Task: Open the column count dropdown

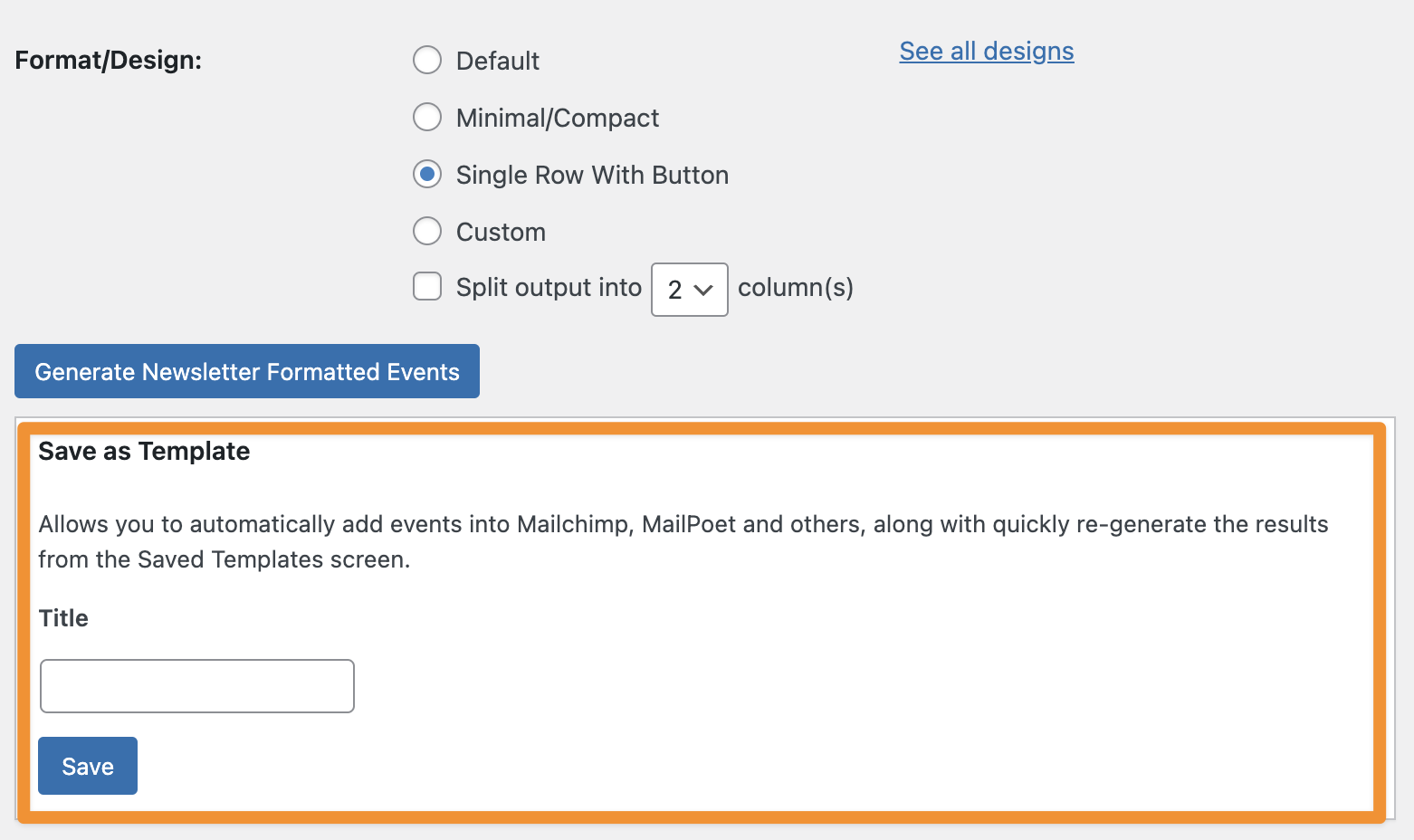Action: coord(689,290)
